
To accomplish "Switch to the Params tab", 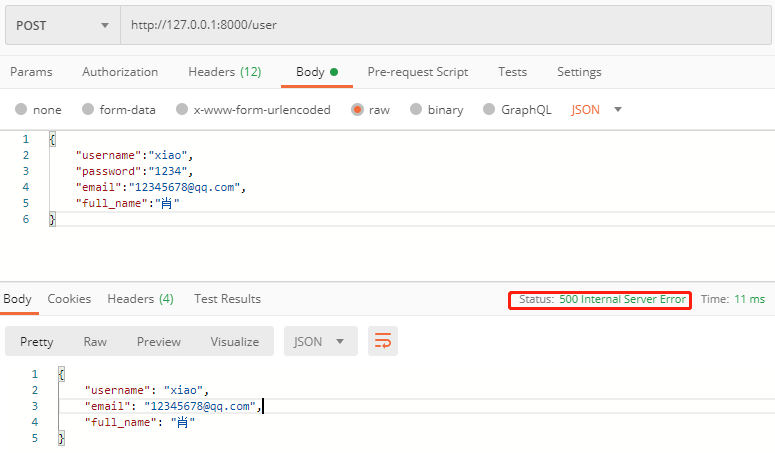I will tap(31, 72).
